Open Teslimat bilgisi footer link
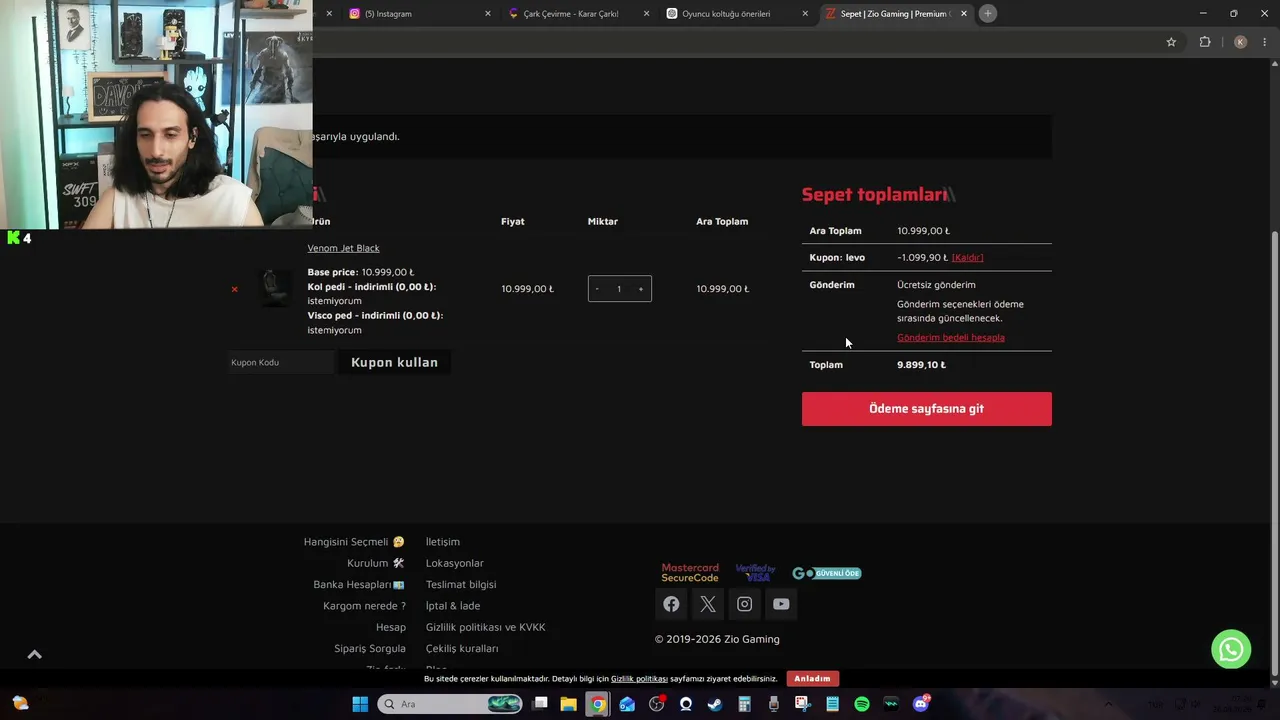The image size is (1280, 720). coord(461,585)
